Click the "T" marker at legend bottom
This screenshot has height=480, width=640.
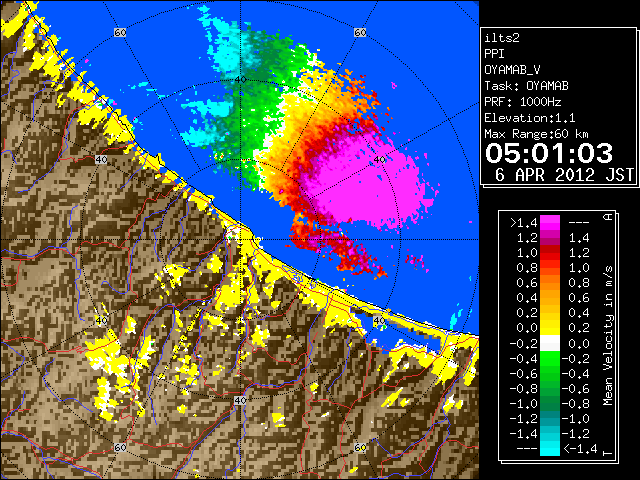tap(608, 453)
